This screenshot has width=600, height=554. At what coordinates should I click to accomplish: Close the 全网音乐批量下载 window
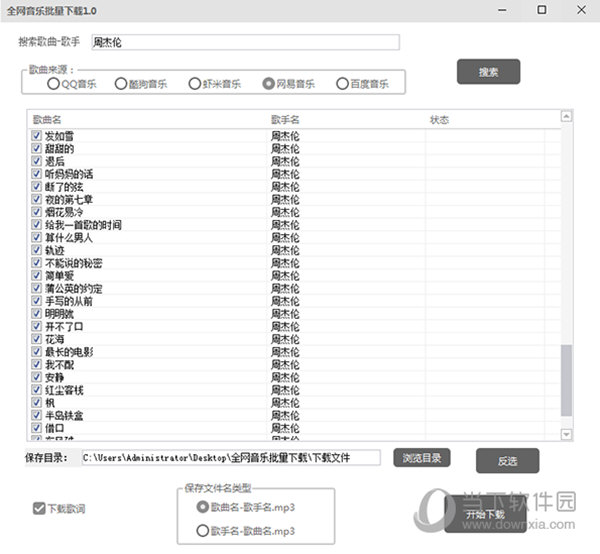click(581, 10)
